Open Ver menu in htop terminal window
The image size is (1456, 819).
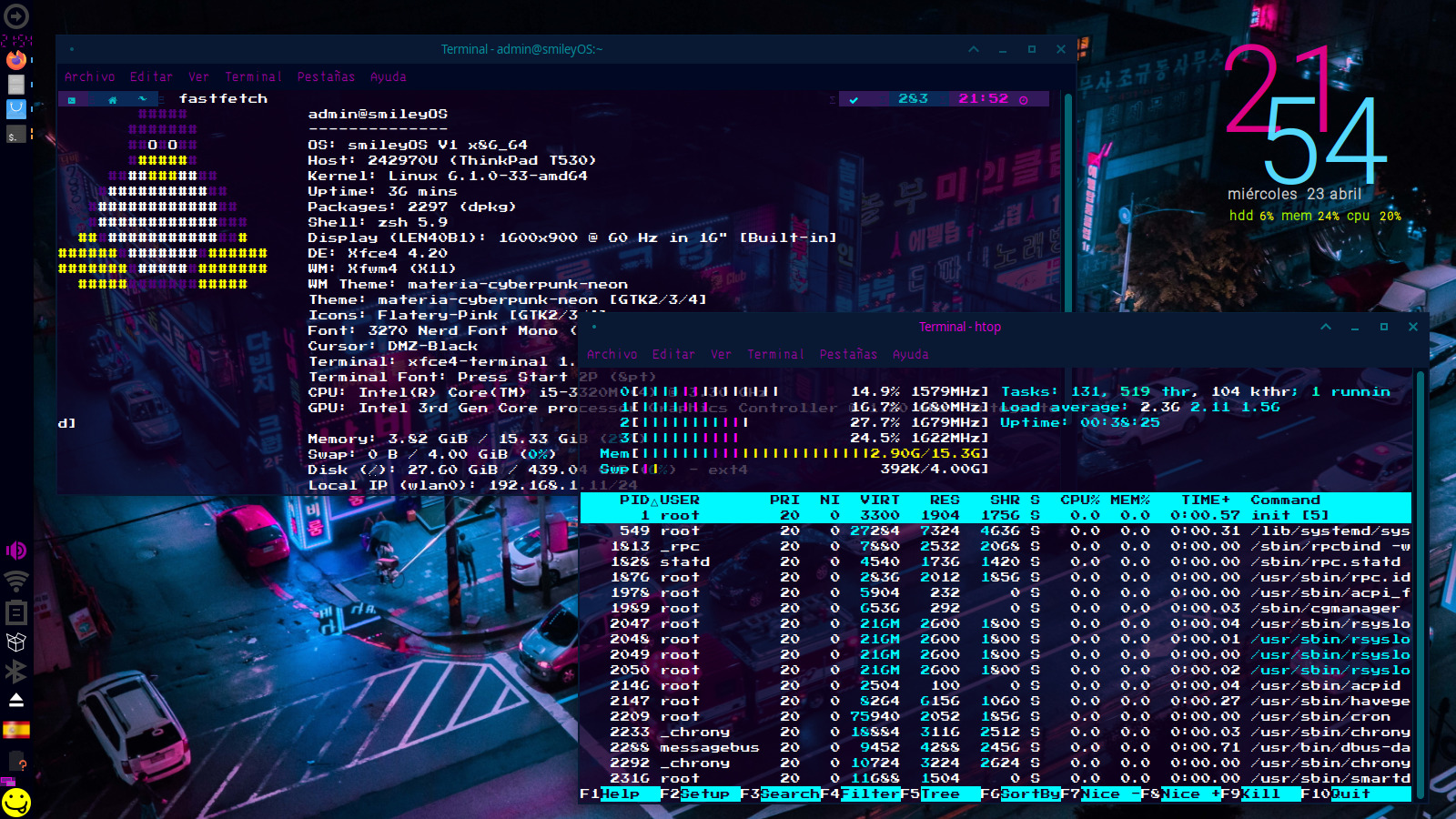click(x=721, y=355)
